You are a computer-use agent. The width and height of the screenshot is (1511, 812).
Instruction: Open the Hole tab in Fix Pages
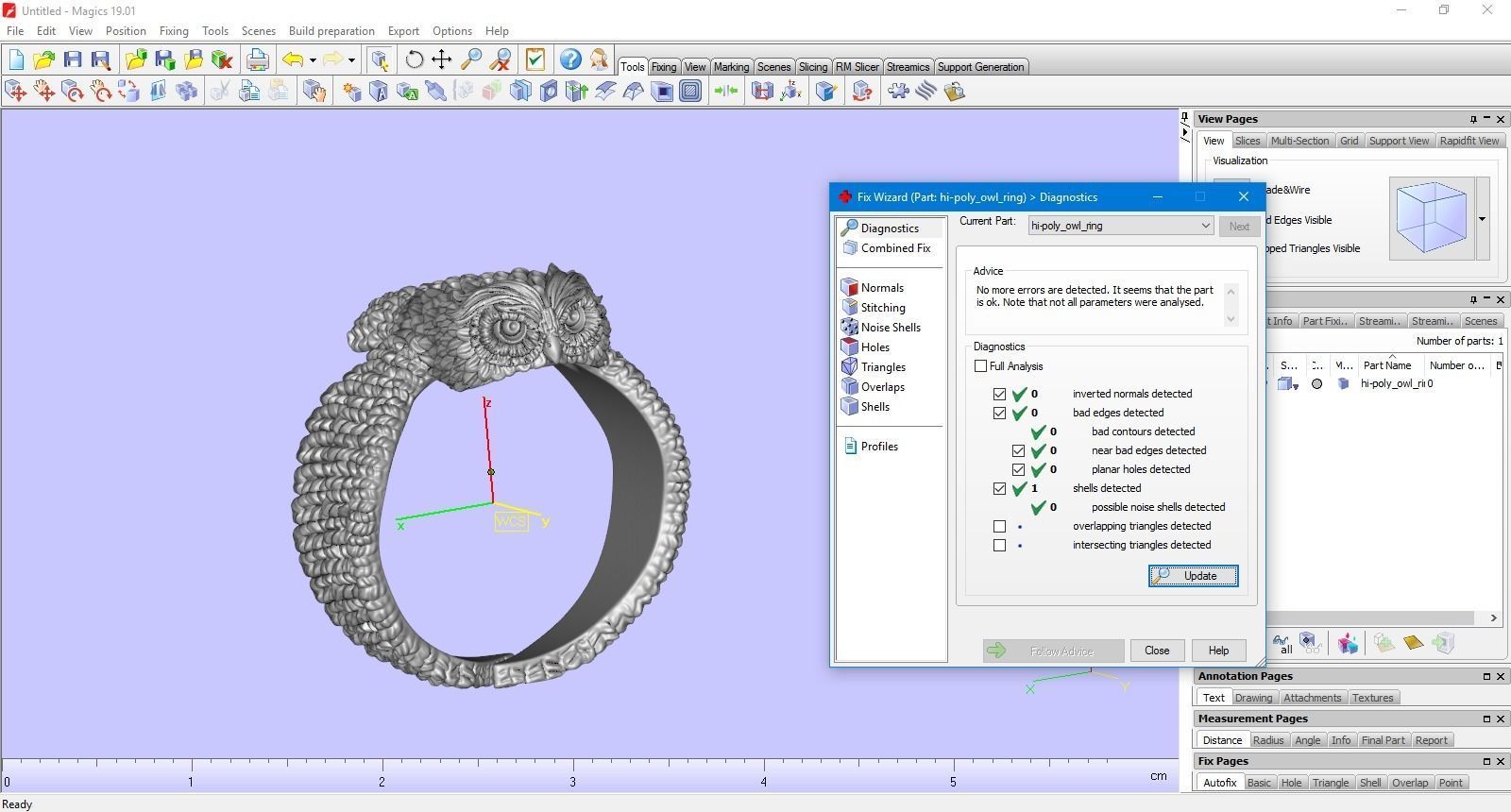tap(1291, 783)
